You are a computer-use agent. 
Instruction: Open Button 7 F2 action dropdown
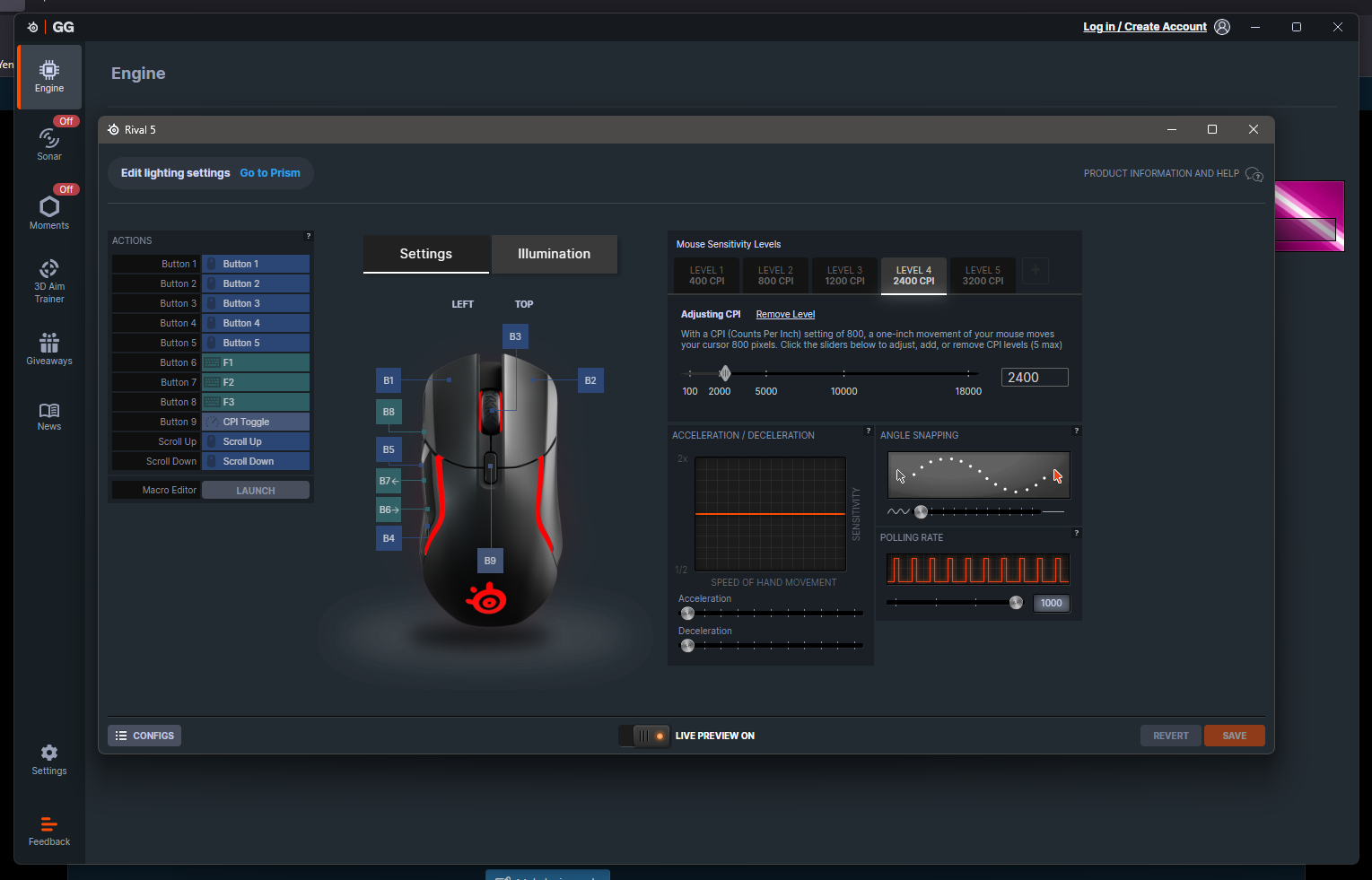tap(256, 382)
